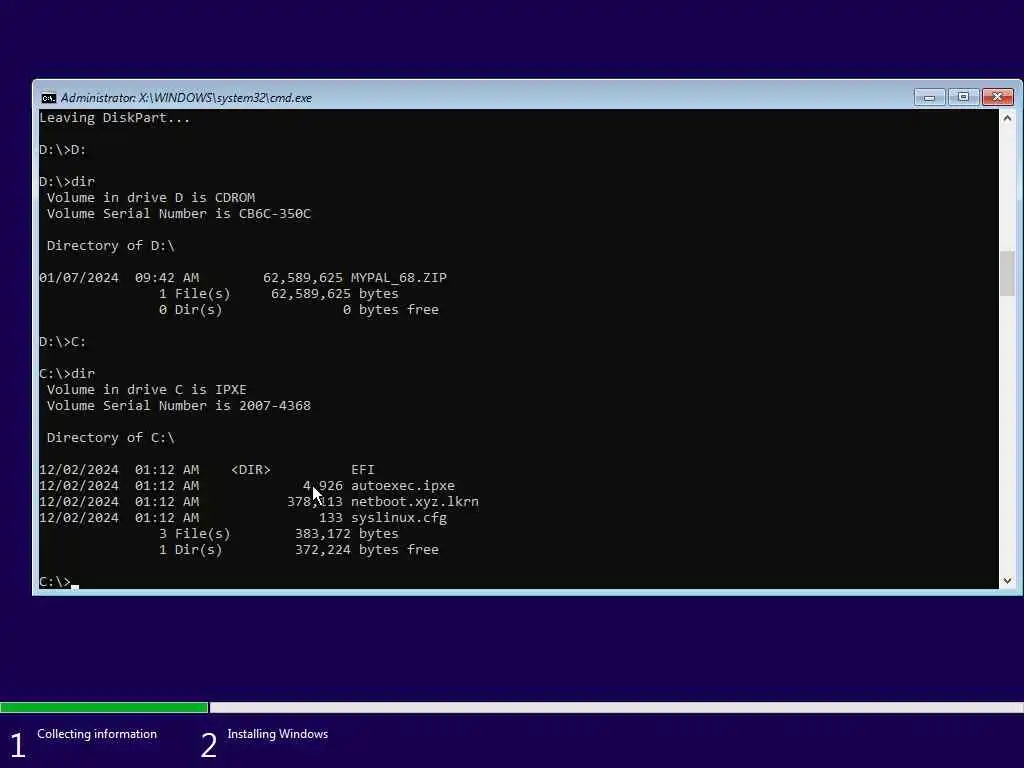This screenshot has width=1024, height=768.
Task: Click 'Installing Windows' step label
Action: tap(278, 734)
